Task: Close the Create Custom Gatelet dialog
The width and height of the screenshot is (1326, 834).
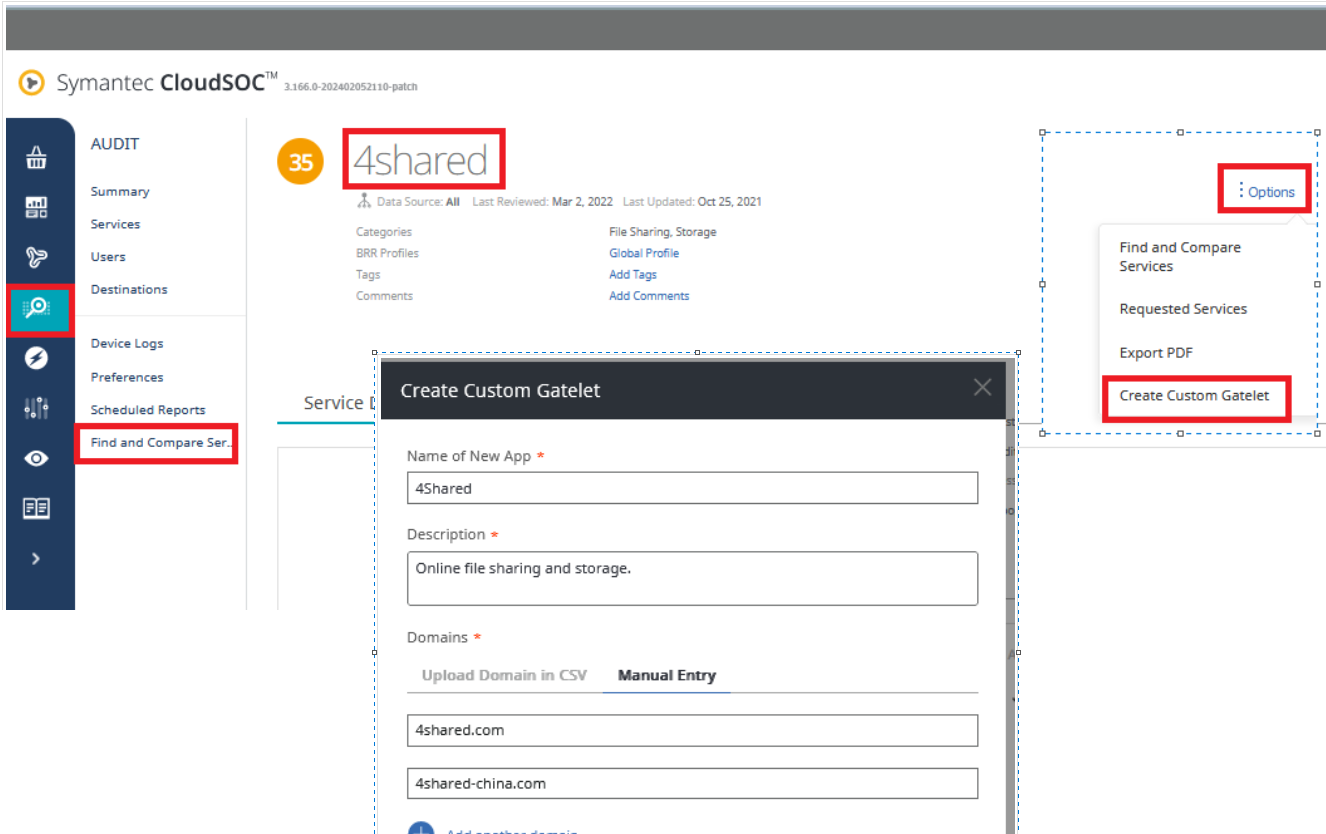Action: point(982,388)
